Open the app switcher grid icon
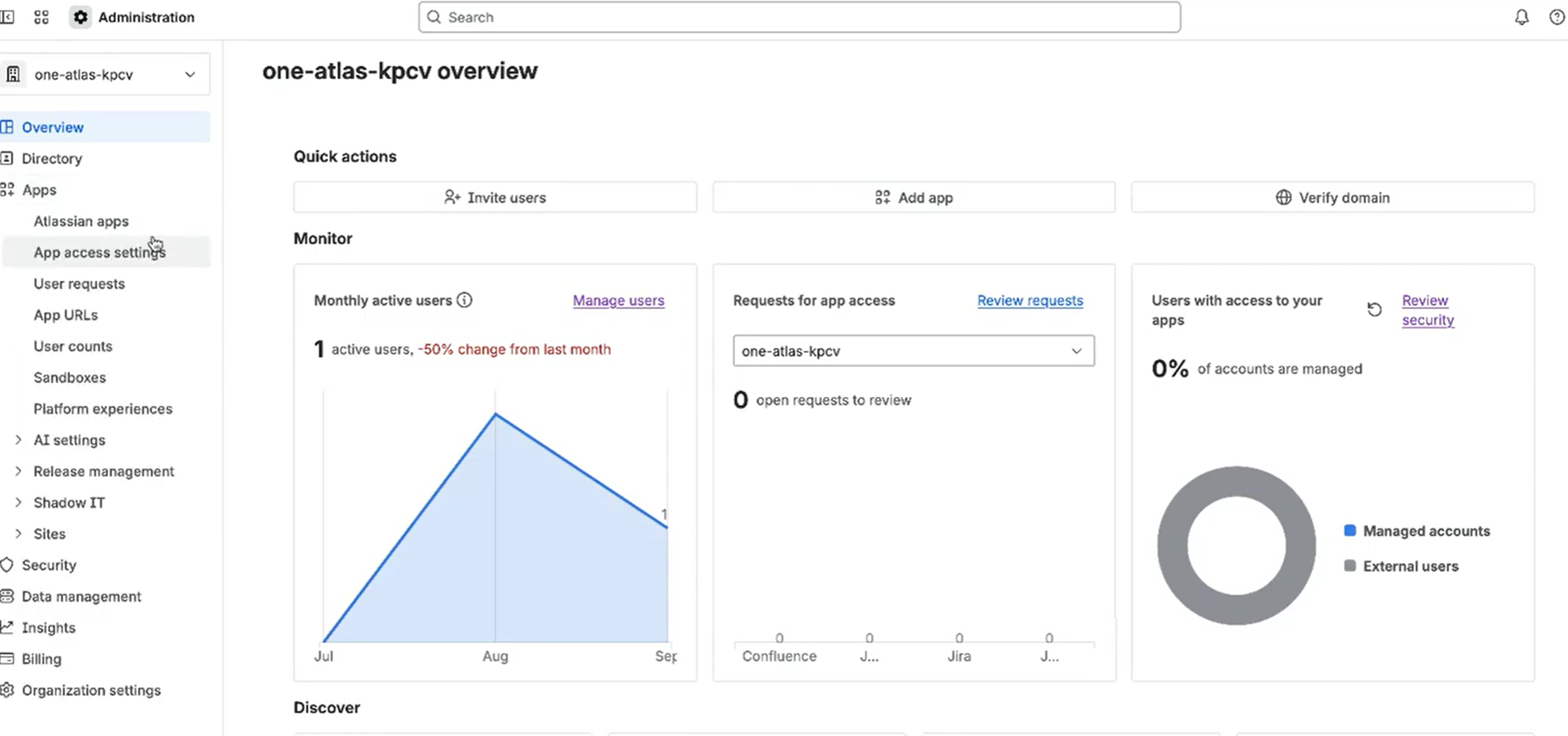 pos(41,17)
